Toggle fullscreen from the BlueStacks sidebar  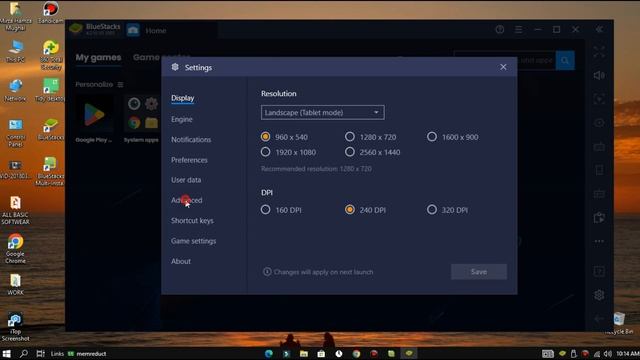pos(599,52)
